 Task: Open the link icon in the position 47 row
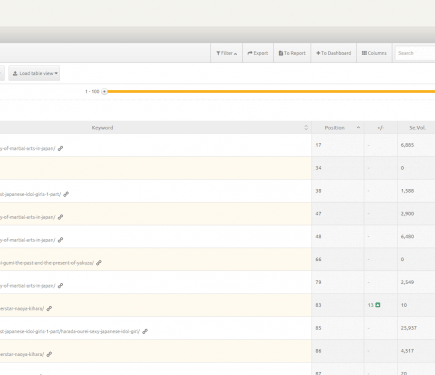60,217
